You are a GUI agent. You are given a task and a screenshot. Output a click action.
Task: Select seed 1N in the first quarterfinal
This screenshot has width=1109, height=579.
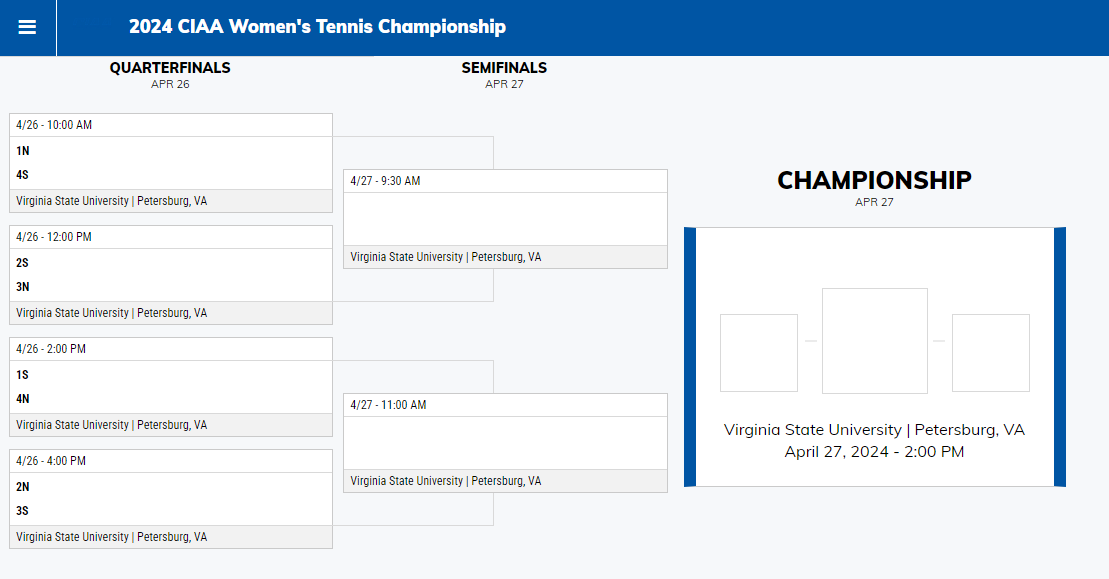20,151
